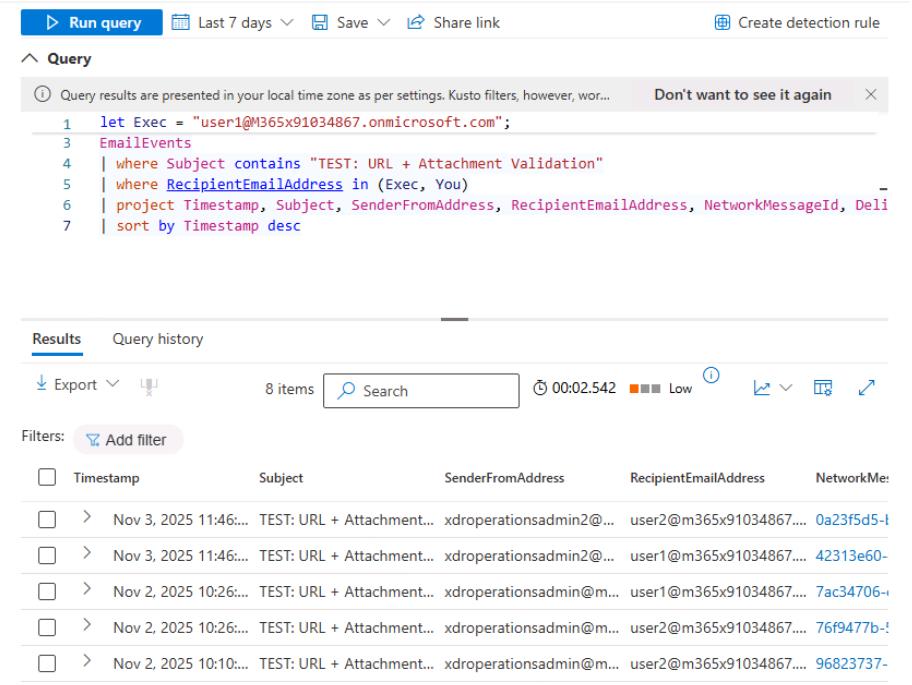Click Don't want to see it again
This screenshot has height=685, width=912.
(x=742, y=94)
